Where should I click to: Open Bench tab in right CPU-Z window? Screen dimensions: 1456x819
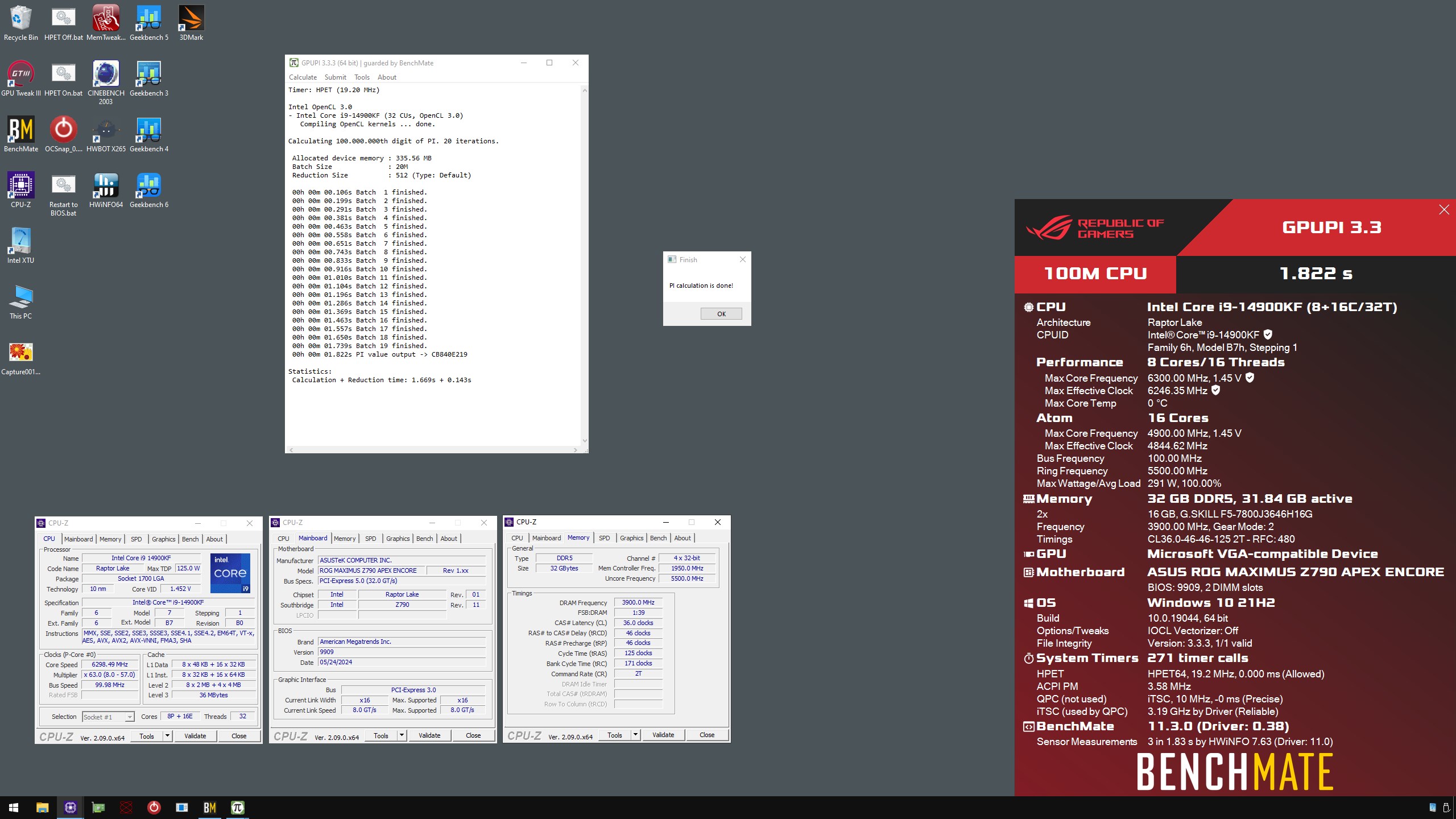[658, 538]
